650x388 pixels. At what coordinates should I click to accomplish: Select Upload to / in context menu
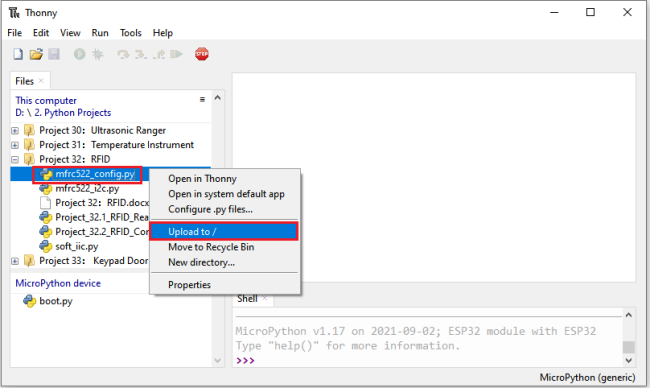[x=224, y=232]
